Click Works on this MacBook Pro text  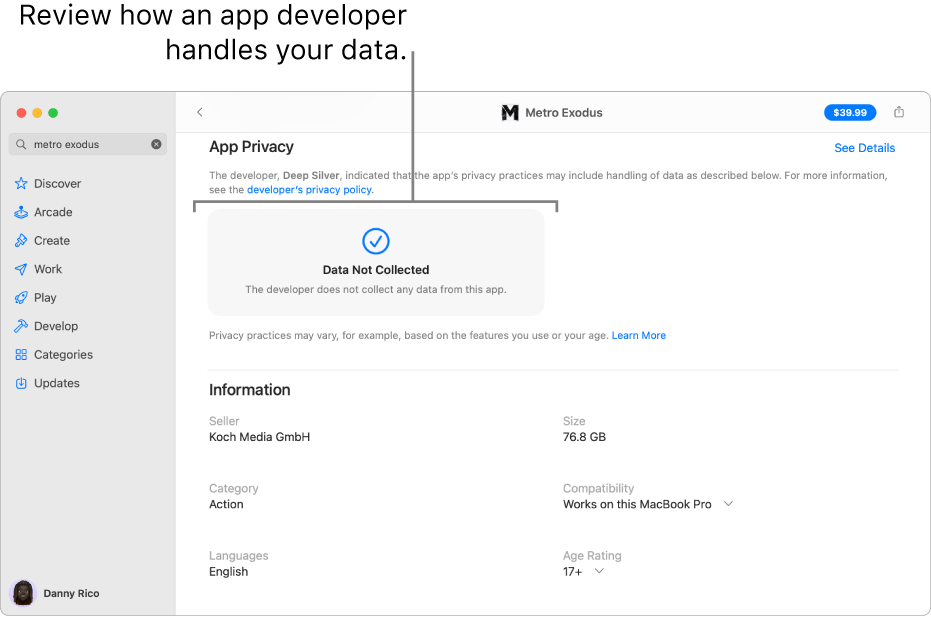(x=637, y=504)
